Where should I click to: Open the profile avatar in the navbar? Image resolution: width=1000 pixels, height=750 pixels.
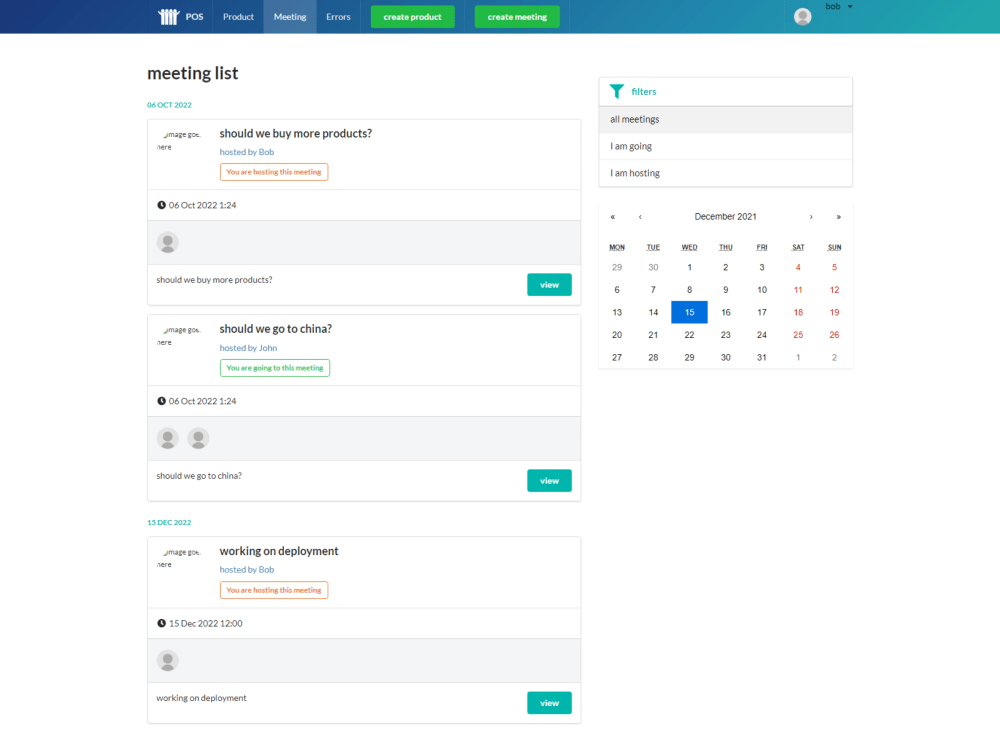[x=802, y=16]
